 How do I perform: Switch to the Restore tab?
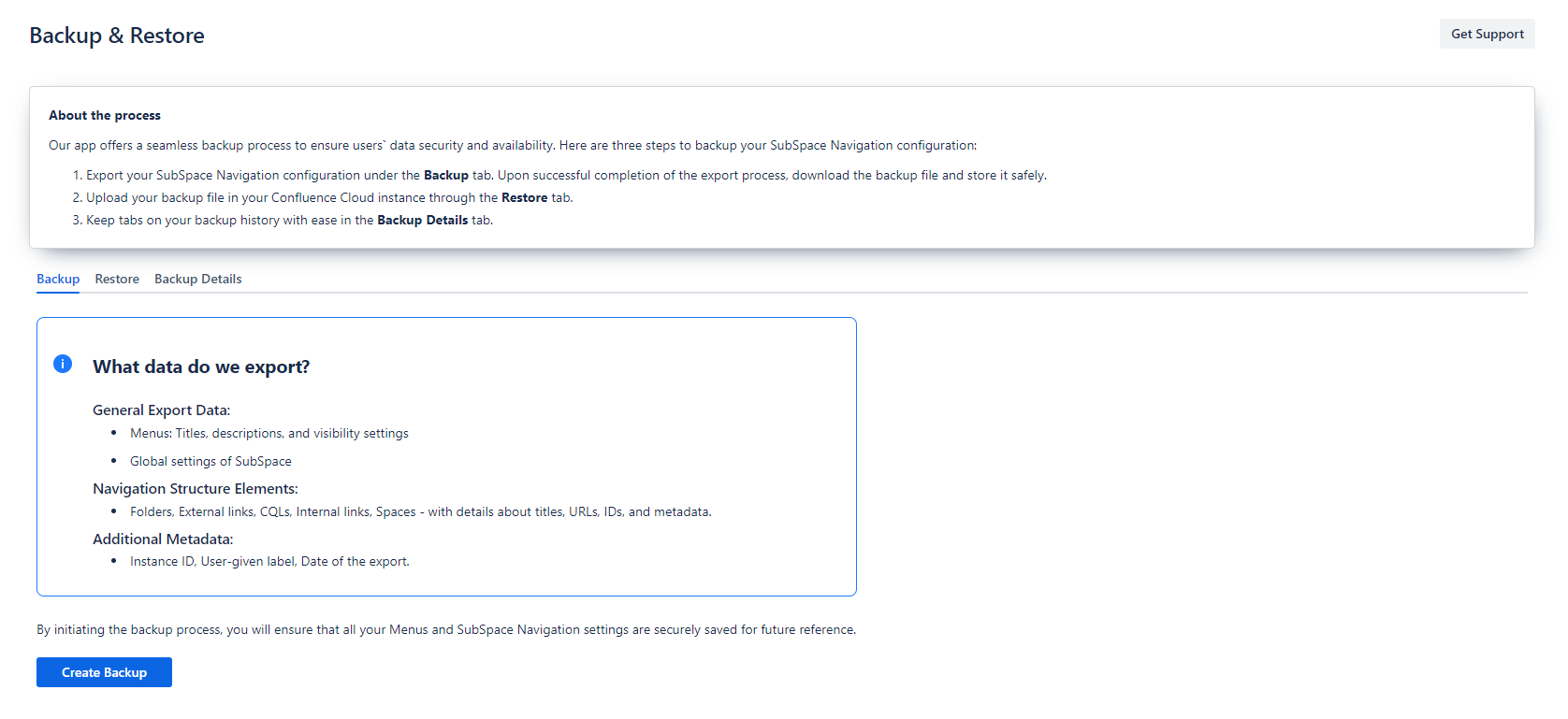click(x=117, y=279)
